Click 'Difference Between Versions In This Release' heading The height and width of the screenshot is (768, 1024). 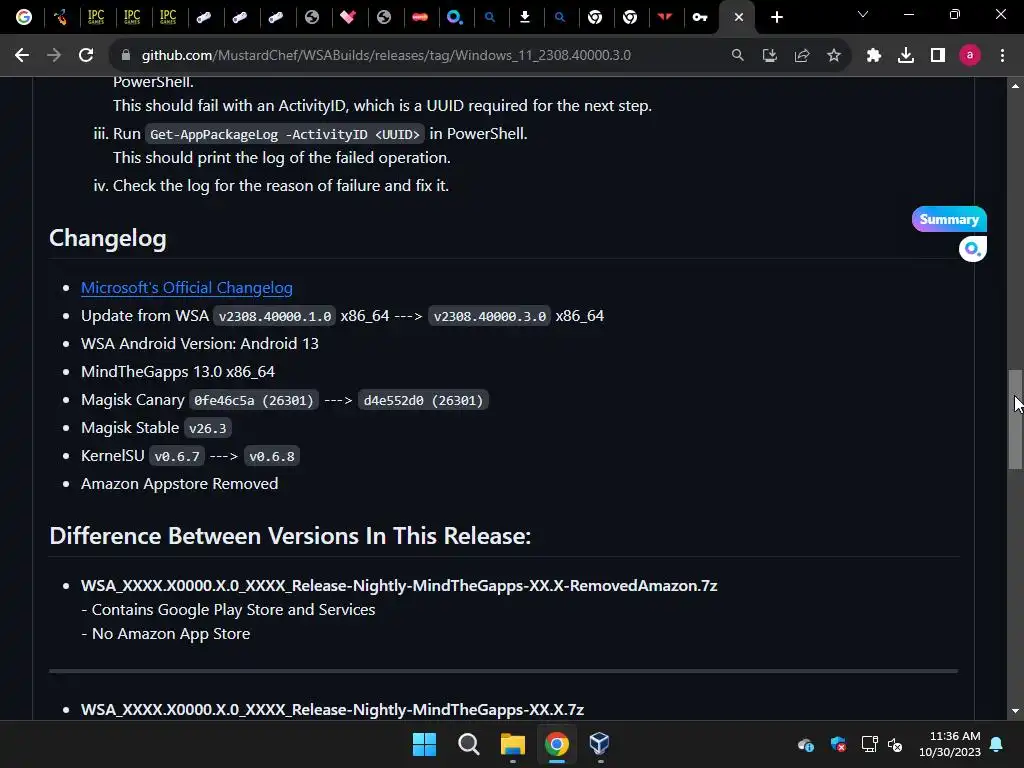click(290, 536)
